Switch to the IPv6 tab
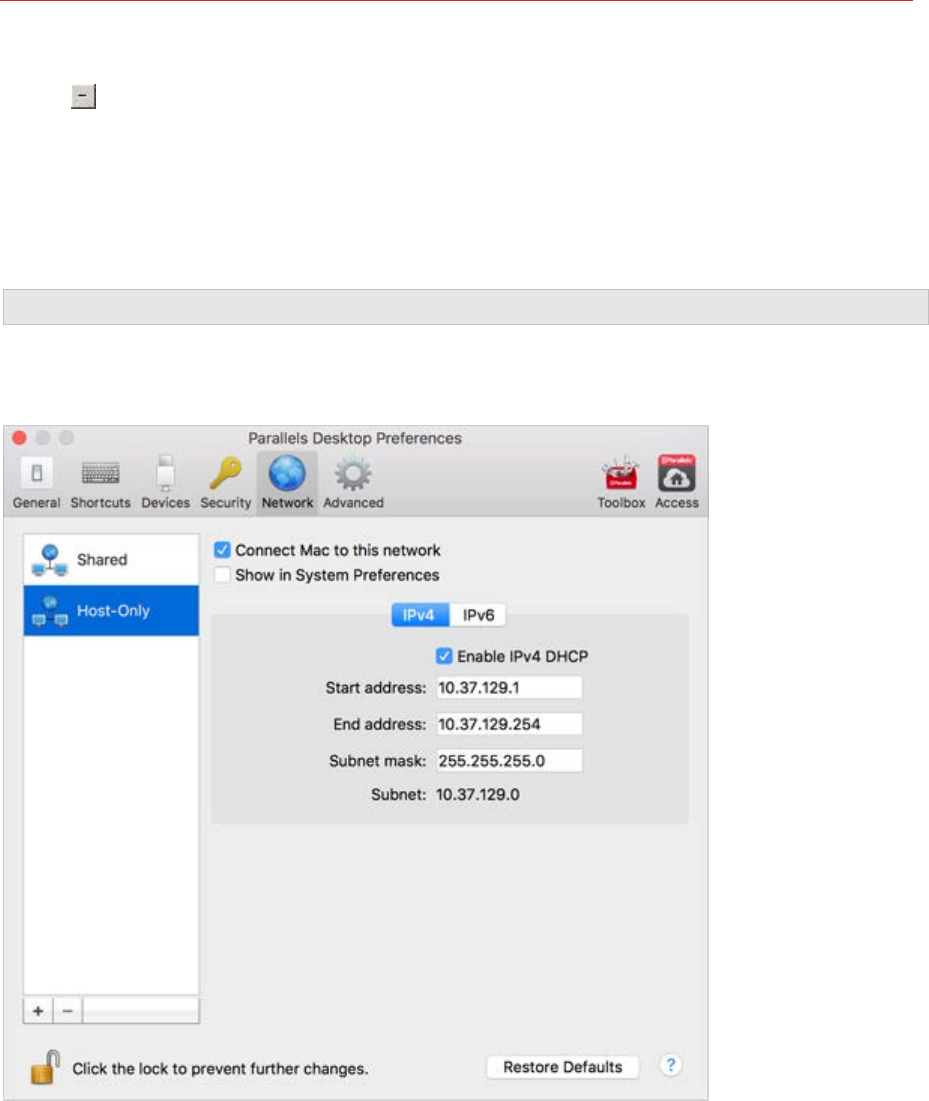Image resolution: width=929 pixels, height=1101 pixels. coord(478,615)
